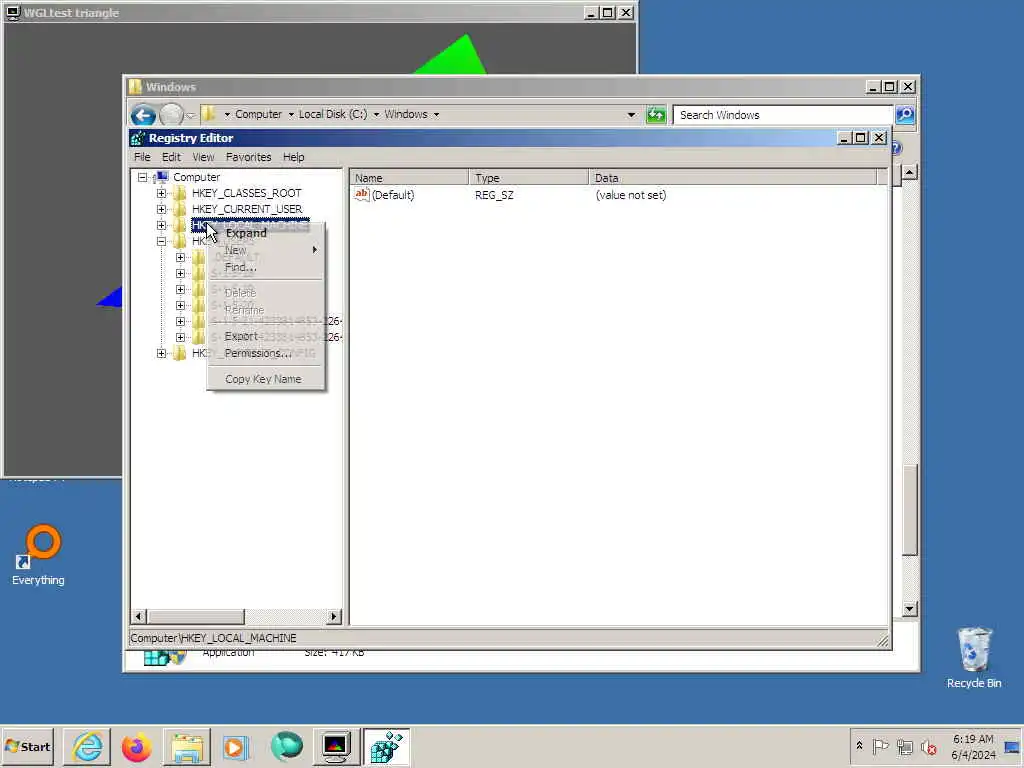The width and height of the screenshot is (1024, 768).
Task: Click the Registry Editor title bar icon
Action: click(138, 138)
